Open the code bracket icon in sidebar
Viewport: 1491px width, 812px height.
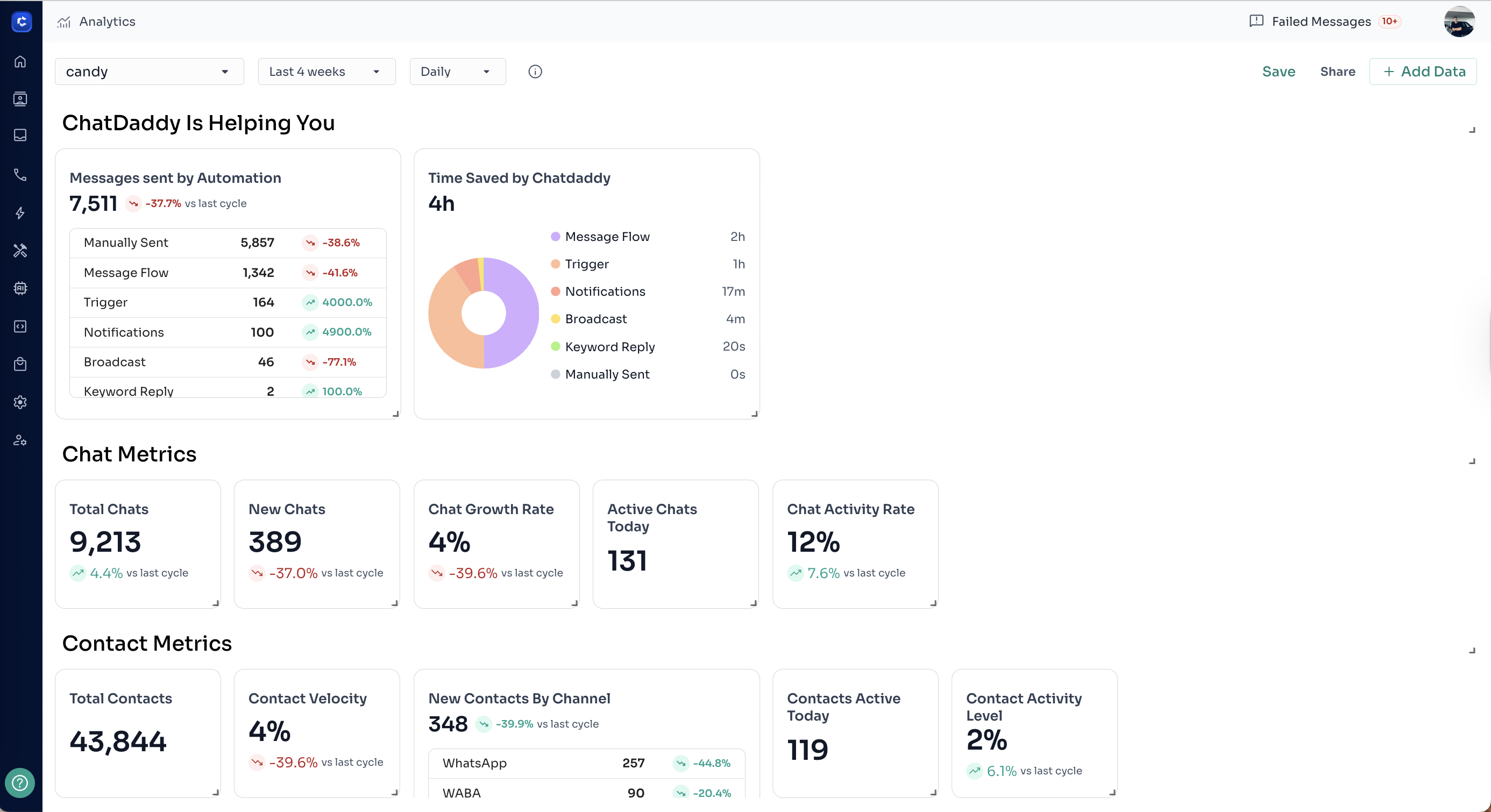pyautogui.click(x=20, y=326)
